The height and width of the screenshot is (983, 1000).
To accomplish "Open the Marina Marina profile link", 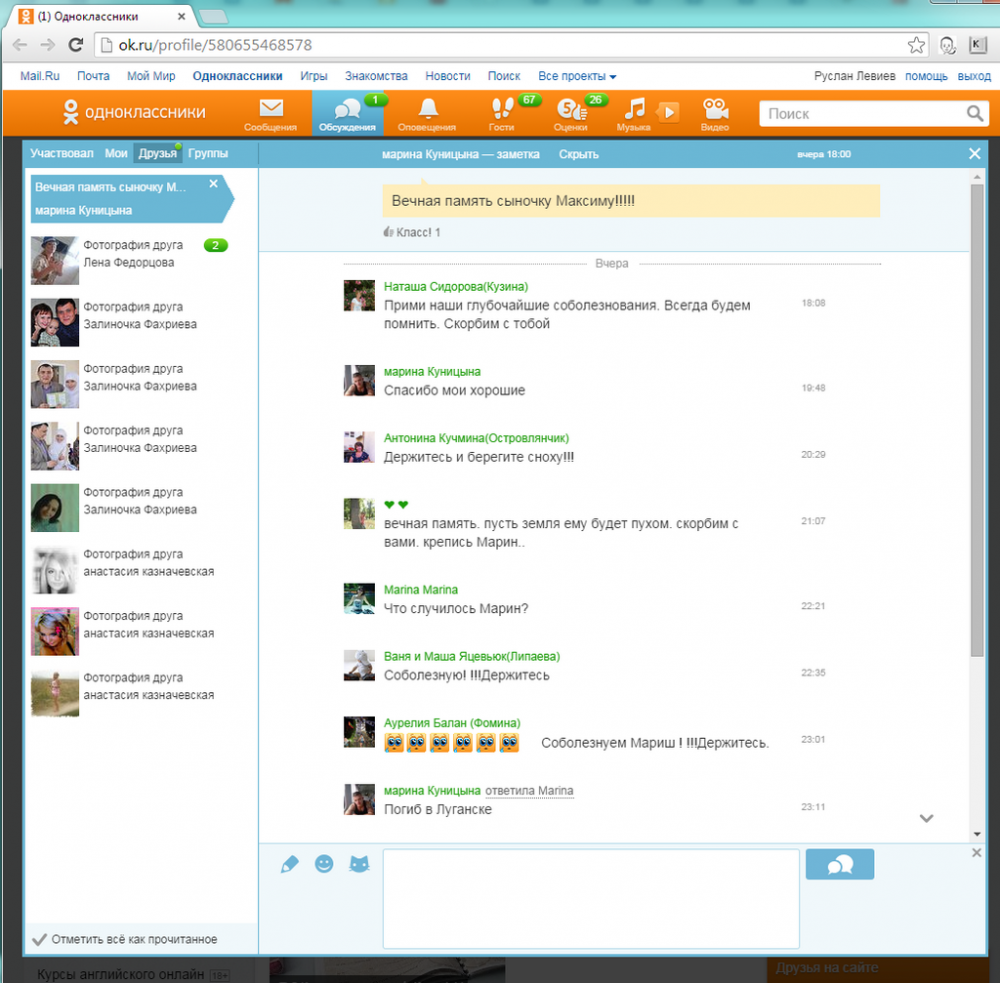I will 421,589.
